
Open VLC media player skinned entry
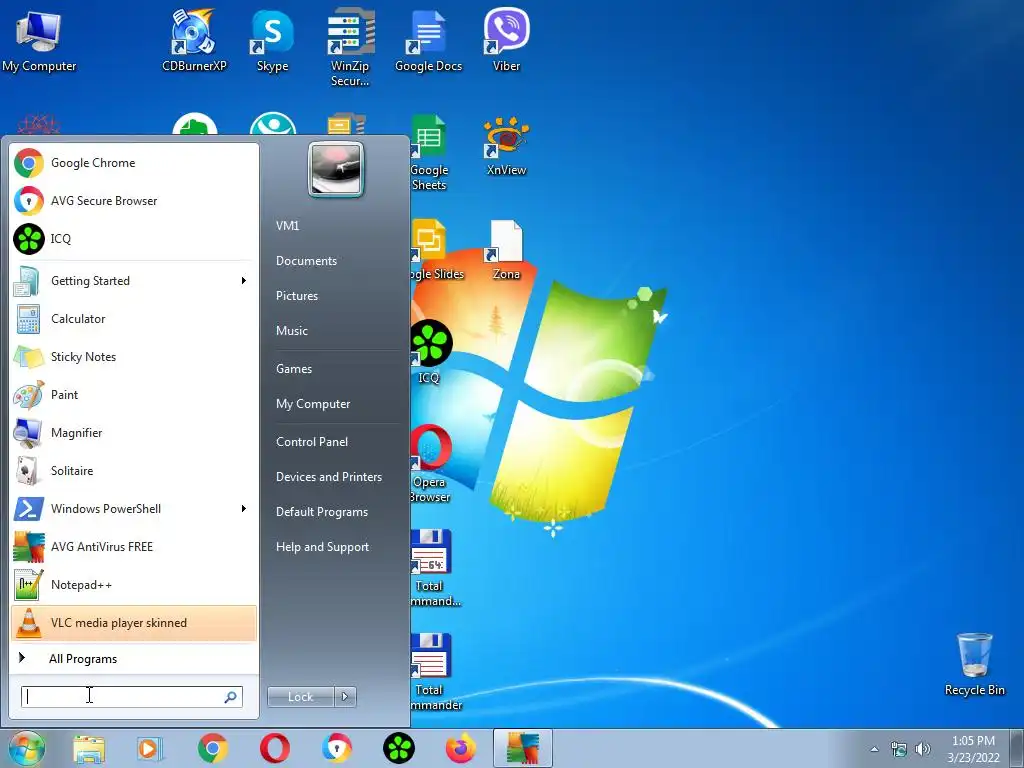(x=134, y=623)
